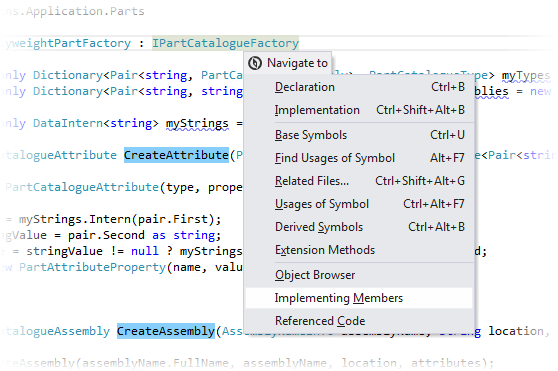Click the Navigate to compass icon
This screenshot has height=371, width=558.
click(255, 63)
